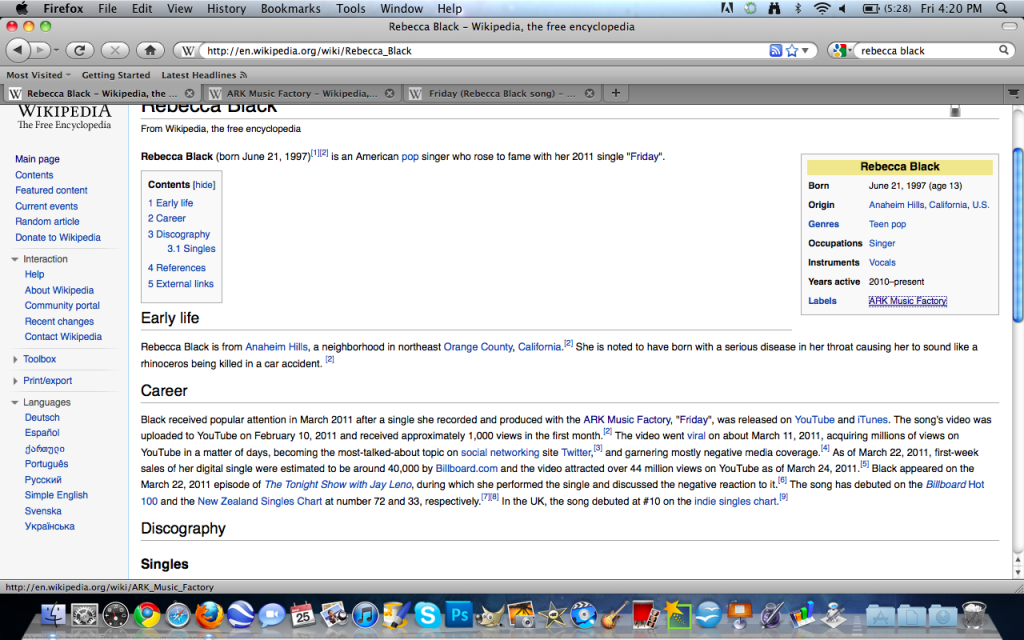Close the Rebecca Black tab
1024x640 pixels.
[x=189, y=93]
